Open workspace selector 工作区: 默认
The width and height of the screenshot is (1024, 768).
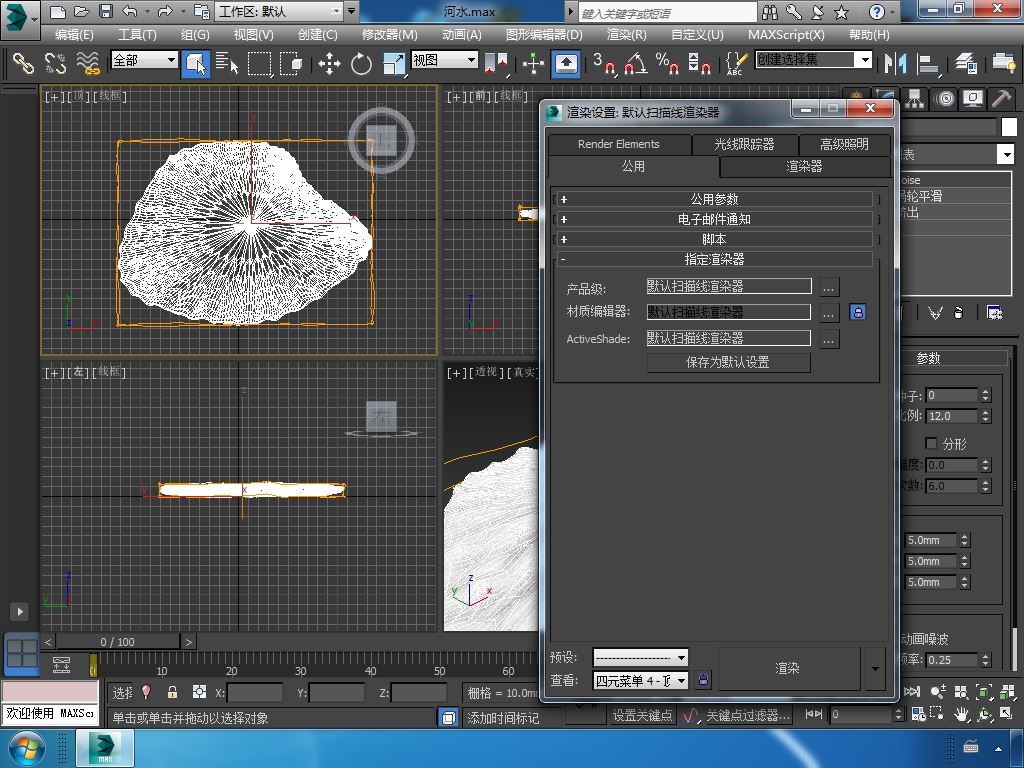point(280,11)
